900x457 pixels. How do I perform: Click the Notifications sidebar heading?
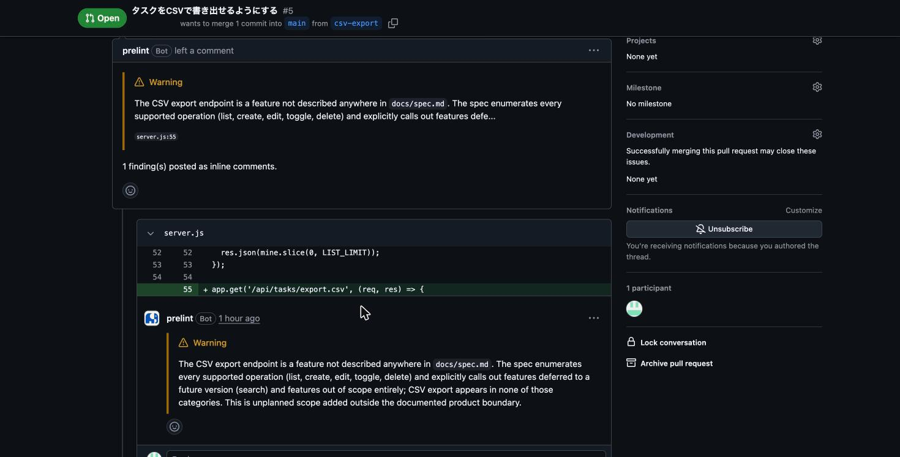(x=649, y=211)
